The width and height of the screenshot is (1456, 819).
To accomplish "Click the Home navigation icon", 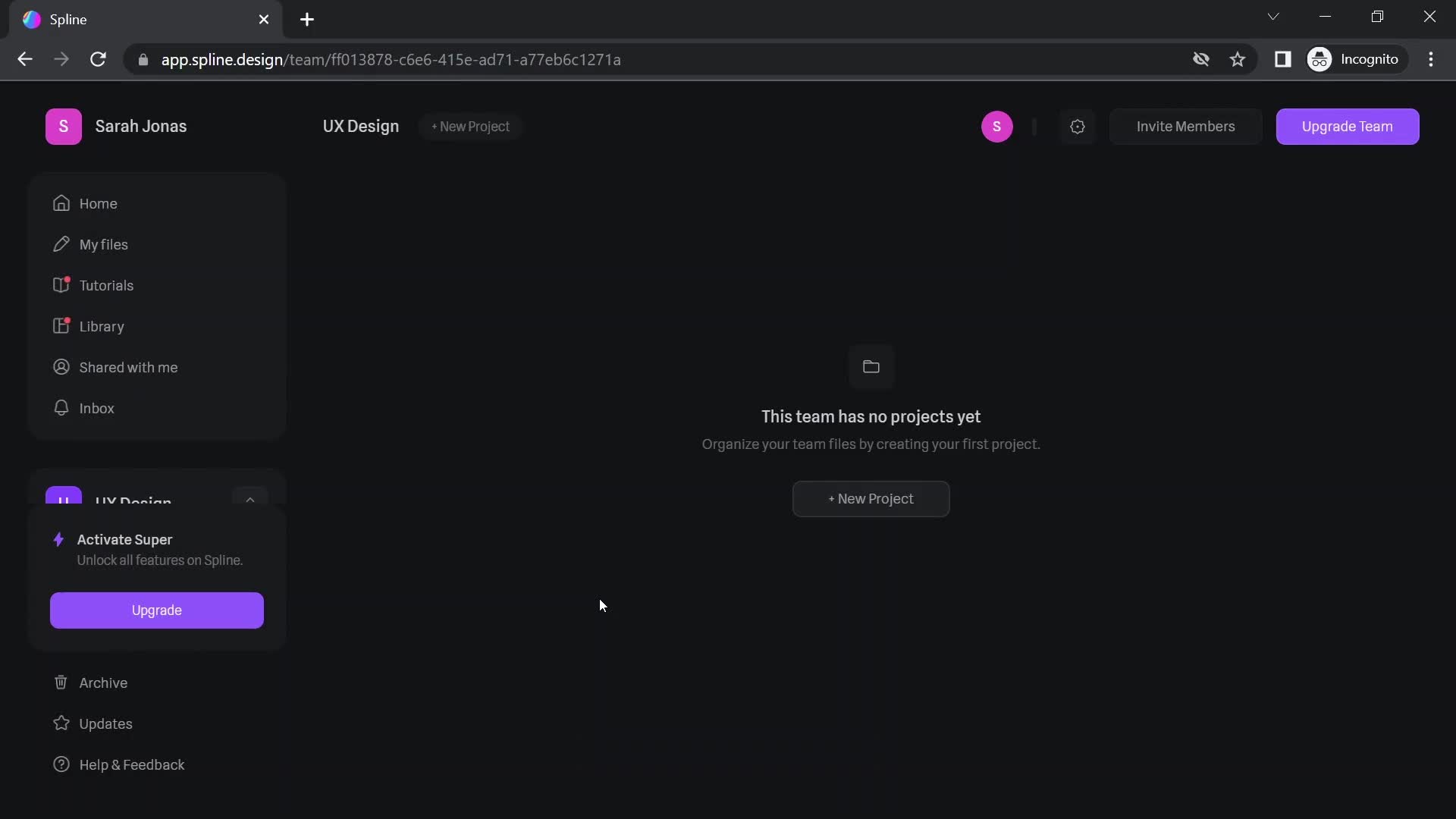I will tap(61, 205).
